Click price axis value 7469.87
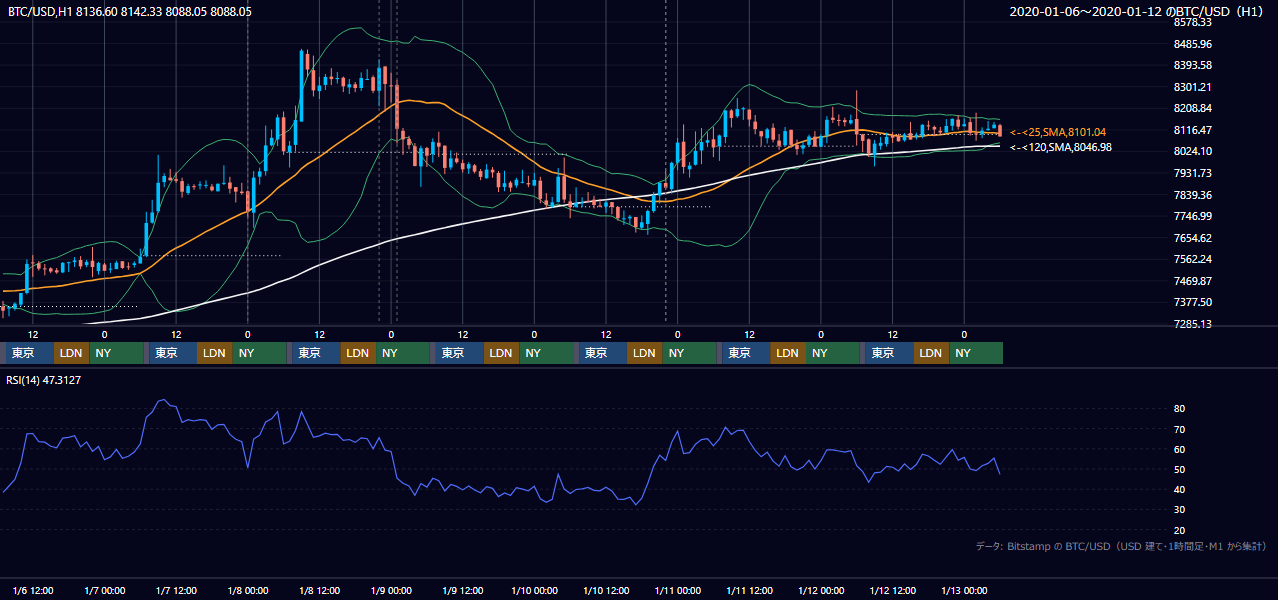This screenshot has height=600, width=1278. pyautogui.click(x=1192, y=281)
